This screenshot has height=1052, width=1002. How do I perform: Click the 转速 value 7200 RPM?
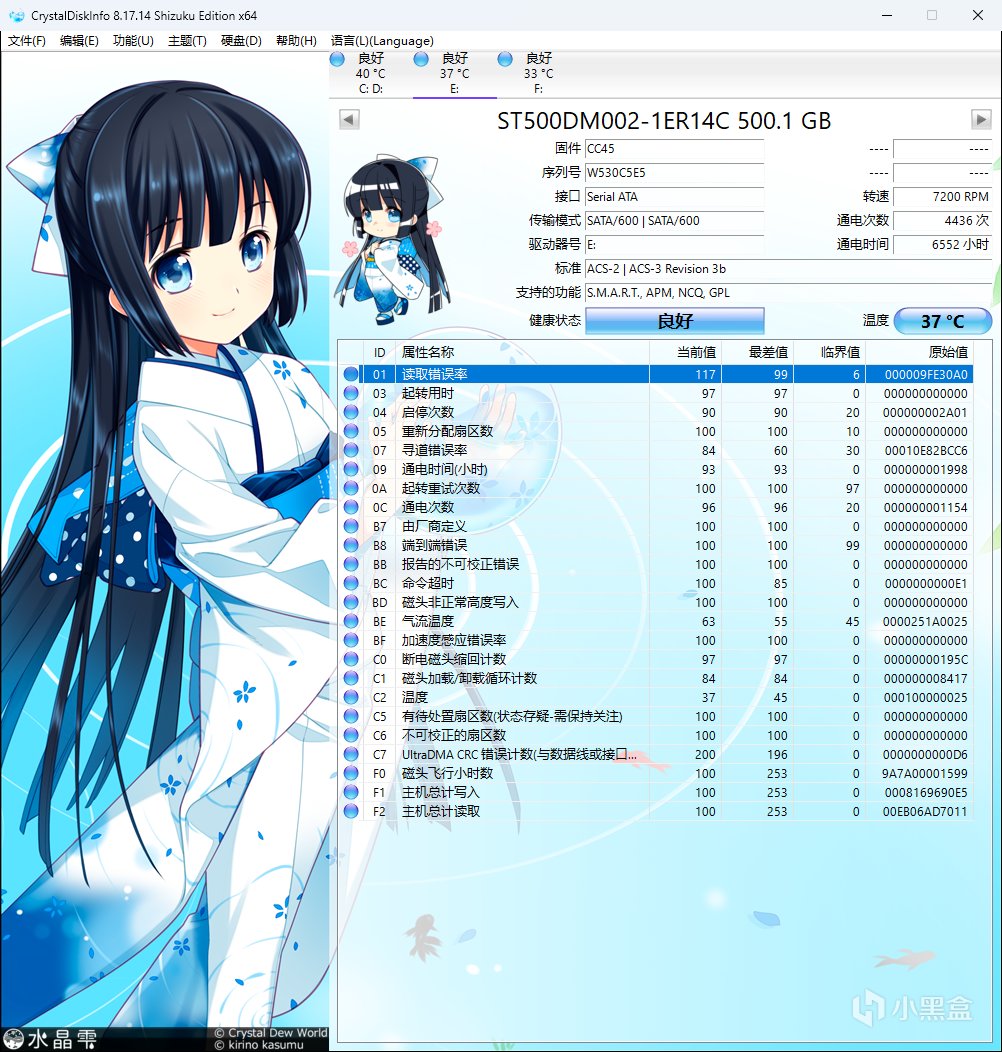click(942, 197)
